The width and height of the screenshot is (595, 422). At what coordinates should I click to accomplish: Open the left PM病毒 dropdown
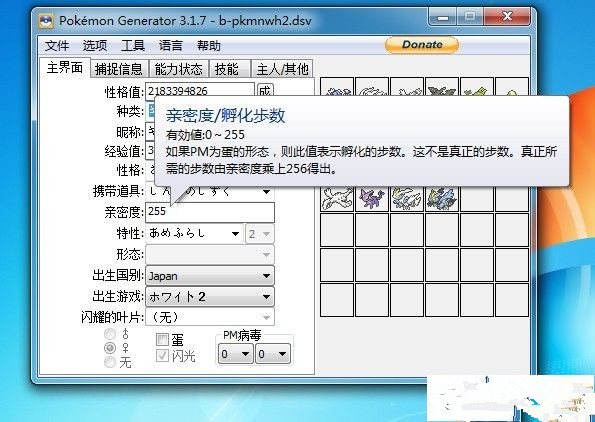[235, 354]
